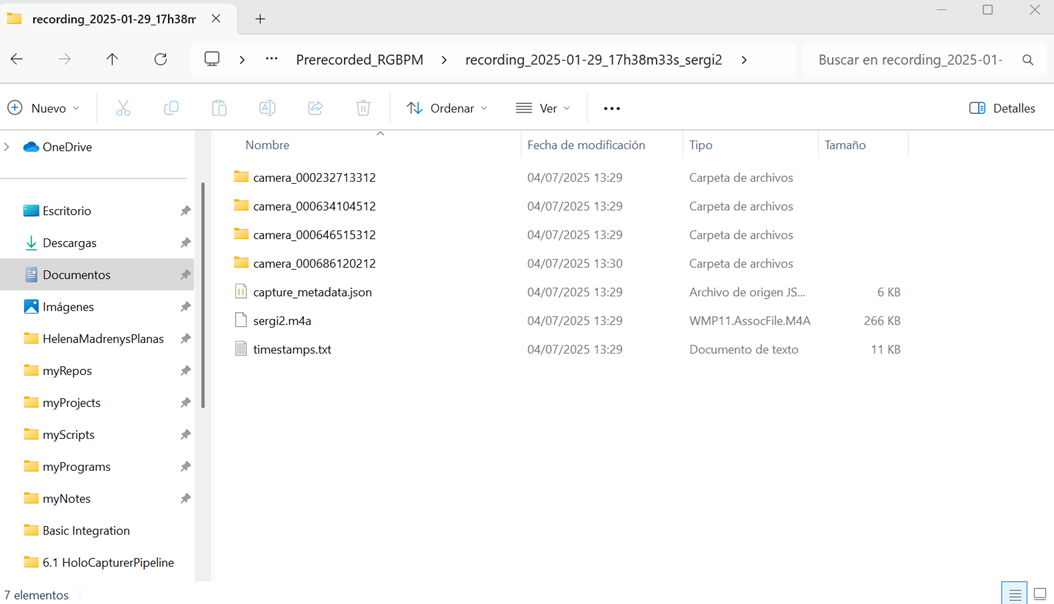Toggle the Detalles details pane
Screen dimensions: 1054x604
click(1002, 108)
